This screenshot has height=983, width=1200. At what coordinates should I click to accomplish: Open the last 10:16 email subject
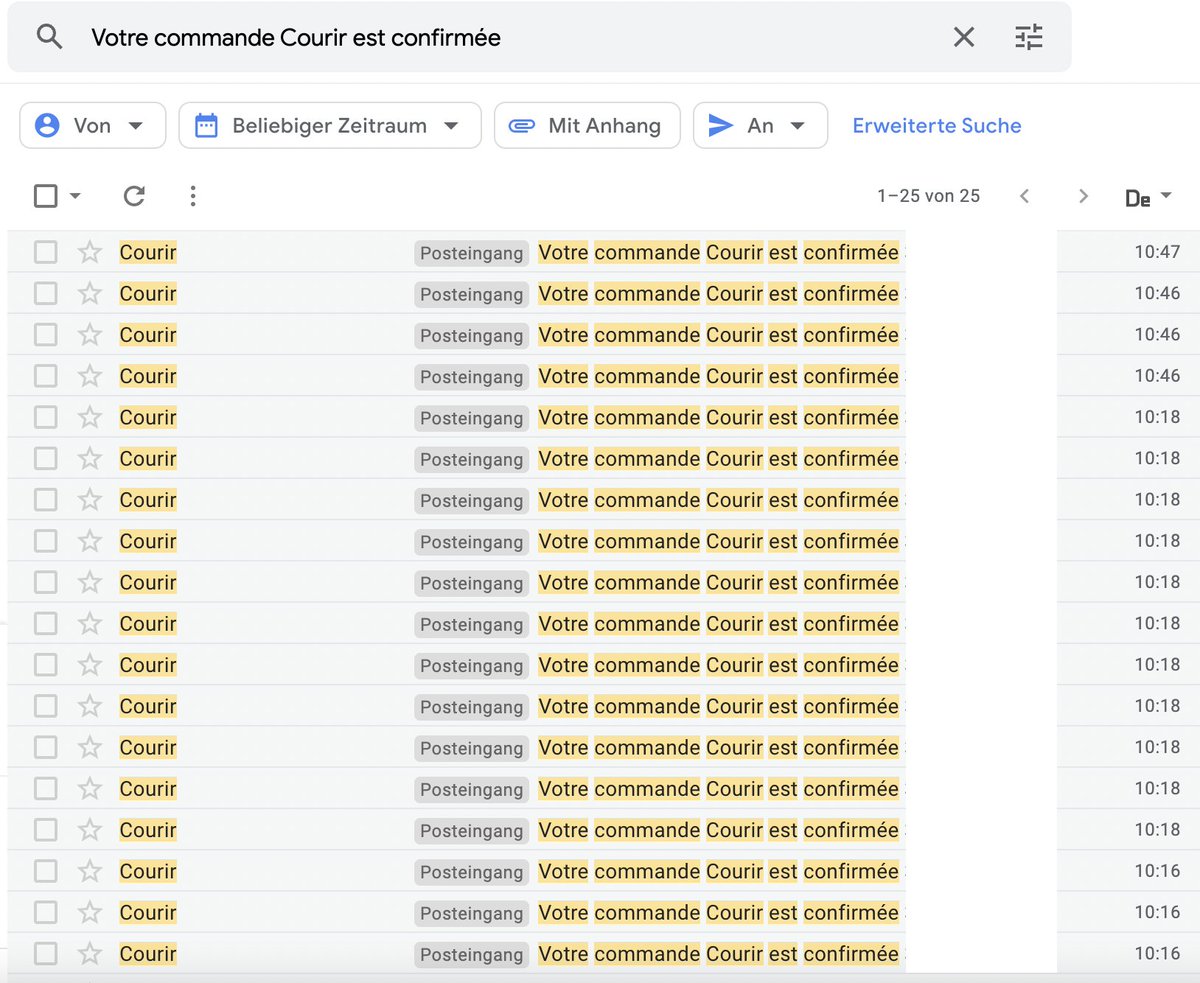pos(719,953)
